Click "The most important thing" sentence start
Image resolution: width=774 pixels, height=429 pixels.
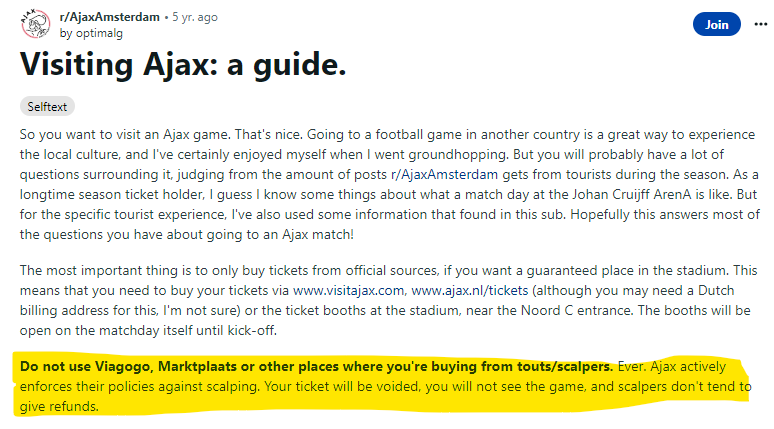(x=99, y=271)
